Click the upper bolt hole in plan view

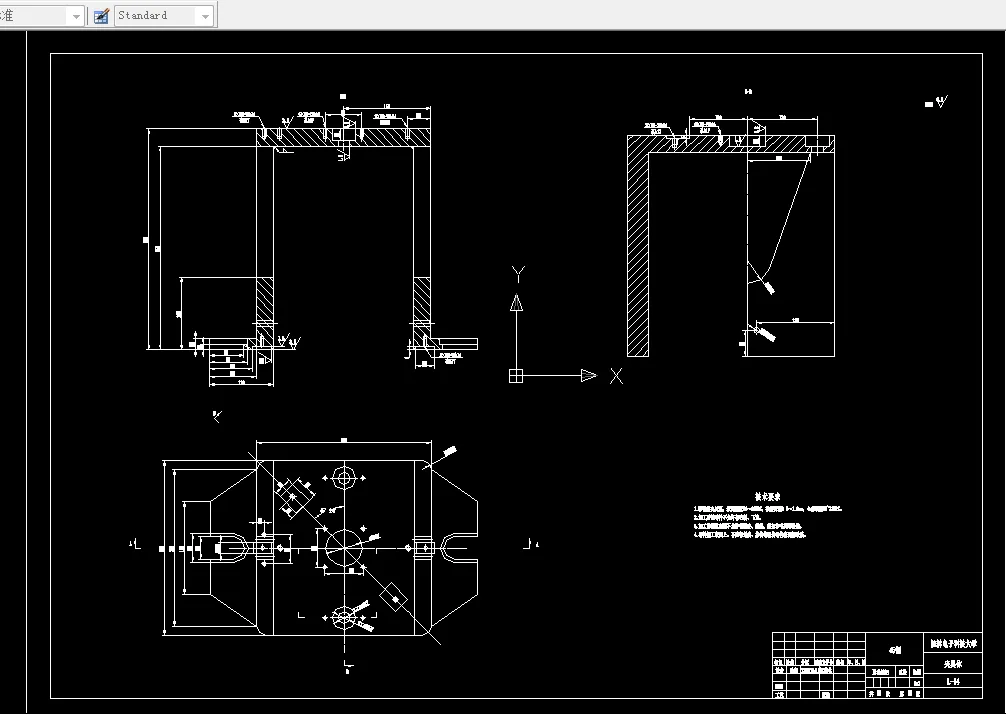[x=345, y=478]
